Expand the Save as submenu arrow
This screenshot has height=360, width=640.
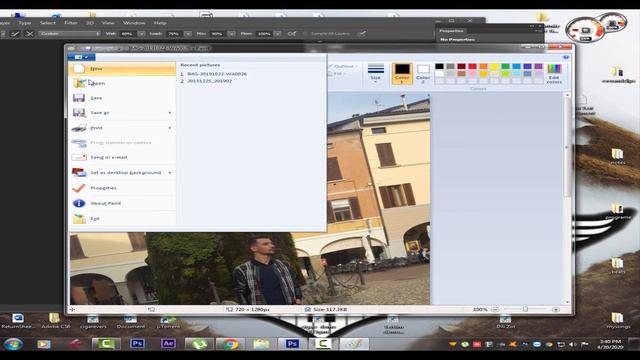[x=170, y=113]
